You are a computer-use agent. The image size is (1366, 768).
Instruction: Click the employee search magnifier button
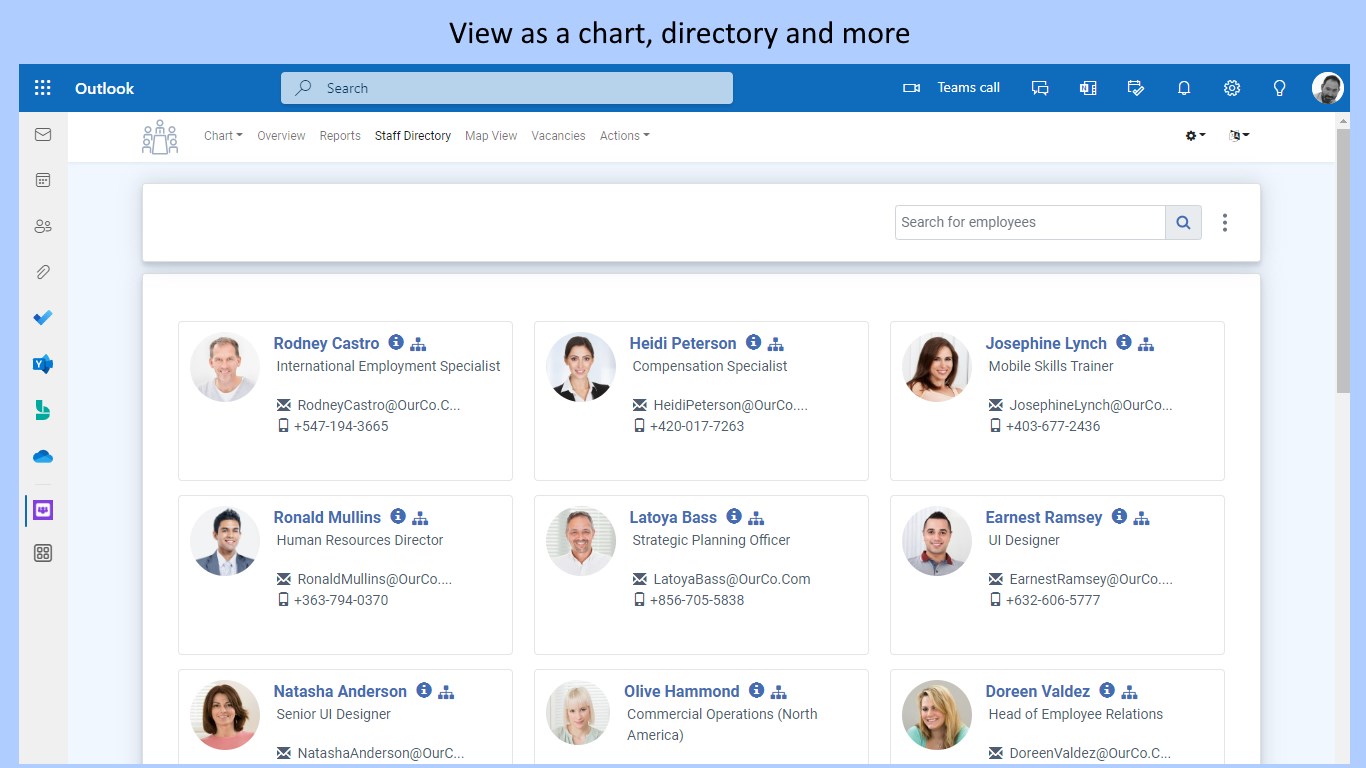point(1183,222)
